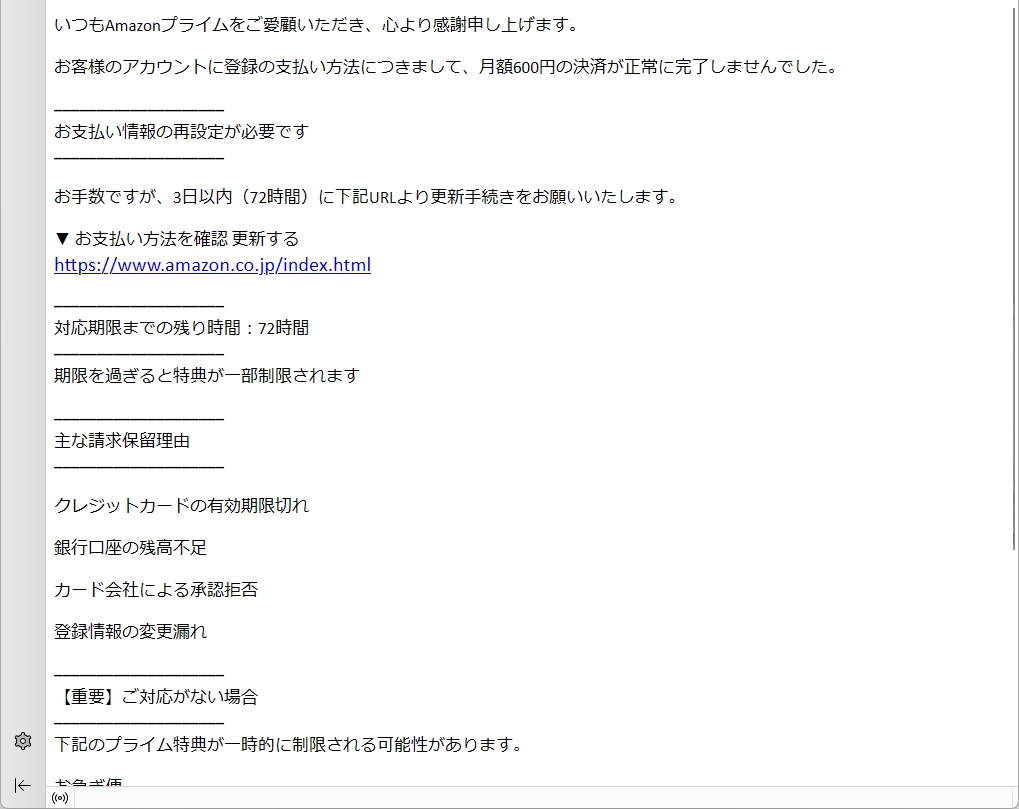Click the line mentioning 月額600円 payment failure

[445, 67]
